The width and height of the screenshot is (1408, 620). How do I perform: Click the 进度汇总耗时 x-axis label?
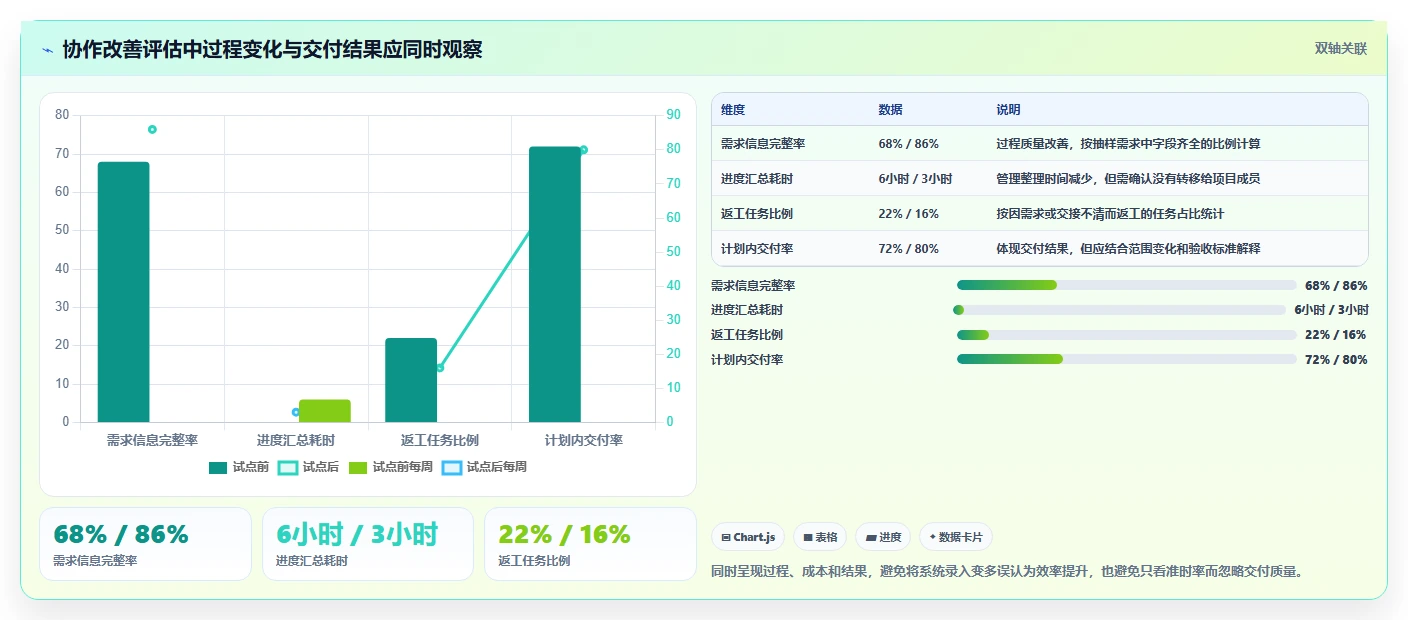[296, 440]
